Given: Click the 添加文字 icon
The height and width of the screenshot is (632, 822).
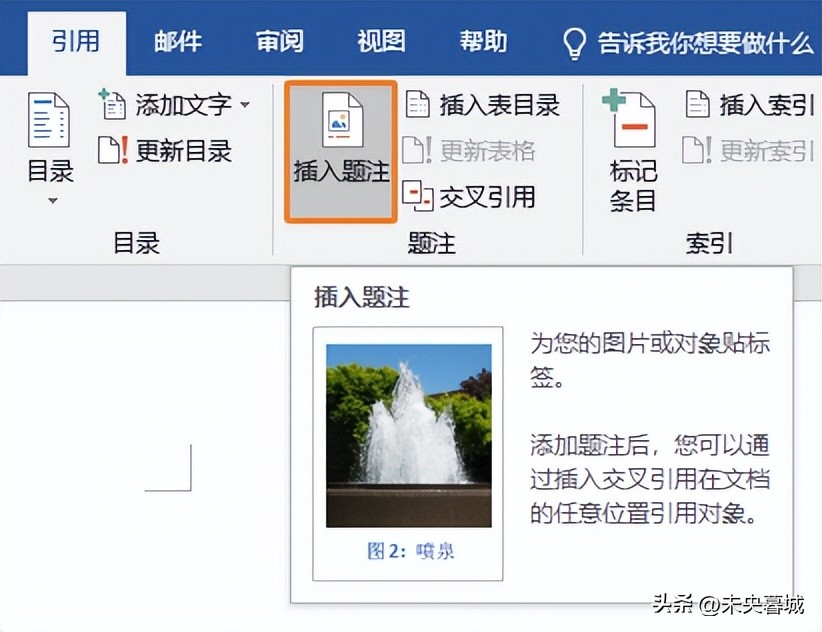Looking at the screenshot, I should point(112,104).
